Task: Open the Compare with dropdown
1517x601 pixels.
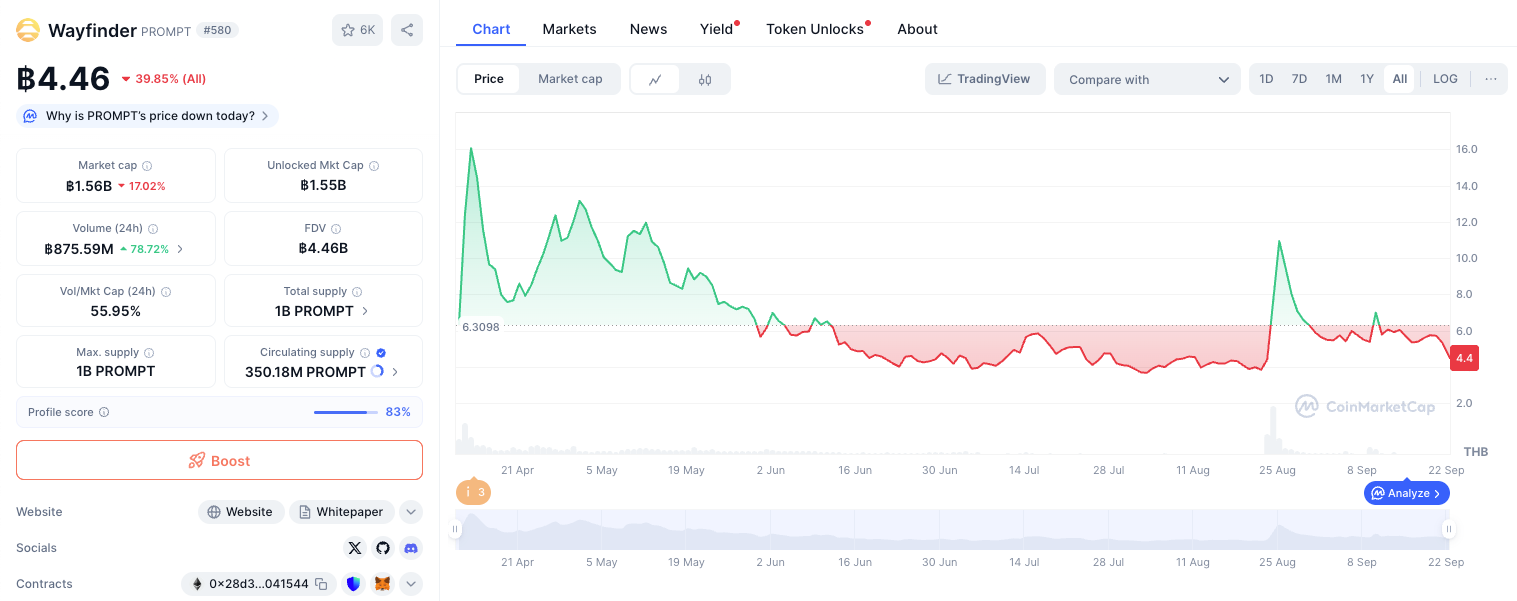Action: (x=1147, y=80)
